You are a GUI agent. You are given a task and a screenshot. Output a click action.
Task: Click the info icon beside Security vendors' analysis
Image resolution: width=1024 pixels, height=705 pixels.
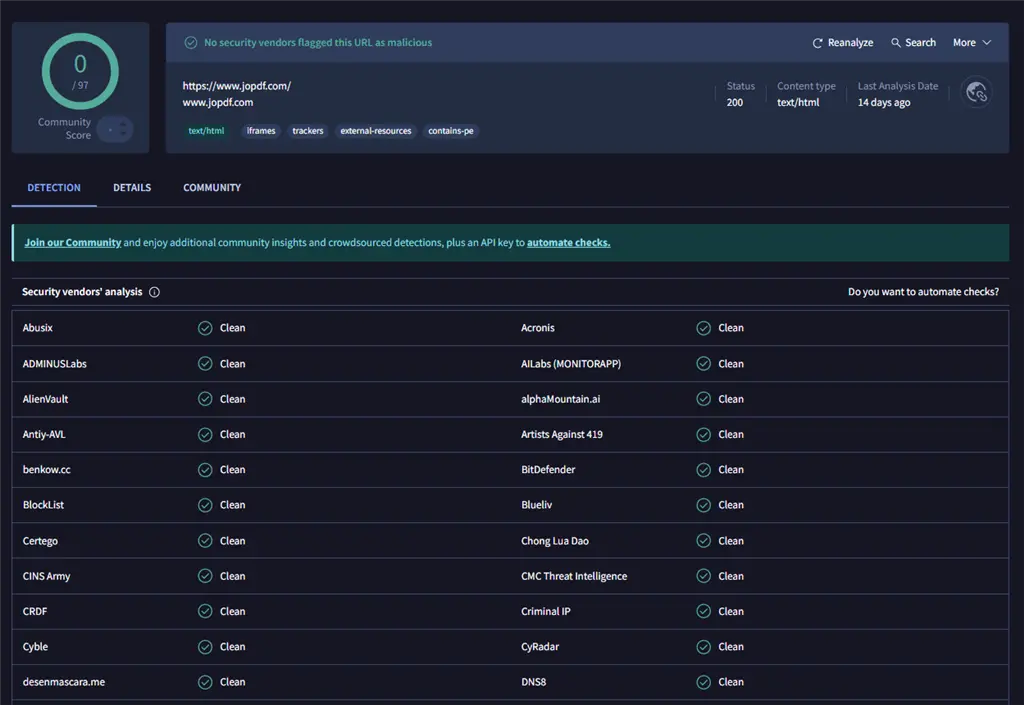tap(154, 292)
